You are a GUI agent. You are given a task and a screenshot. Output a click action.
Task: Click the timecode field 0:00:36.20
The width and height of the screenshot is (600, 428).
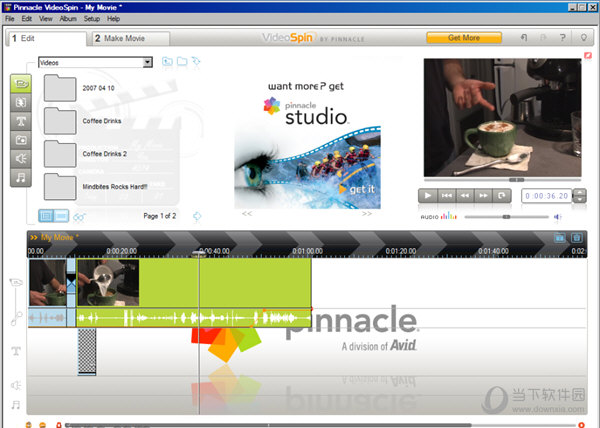tap(546, 196)
